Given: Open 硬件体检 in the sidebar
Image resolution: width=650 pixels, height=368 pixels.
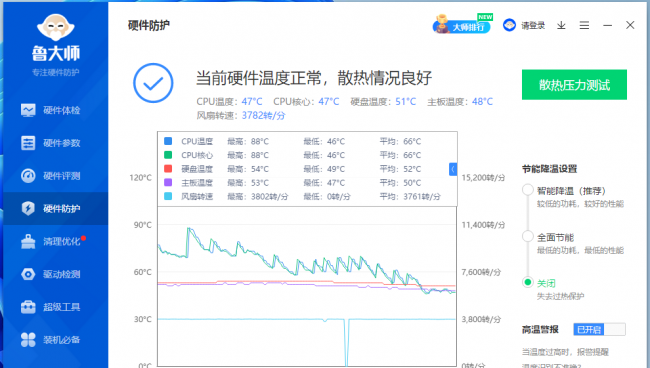Looking at the screenshot, I should [x=56, y=110].
